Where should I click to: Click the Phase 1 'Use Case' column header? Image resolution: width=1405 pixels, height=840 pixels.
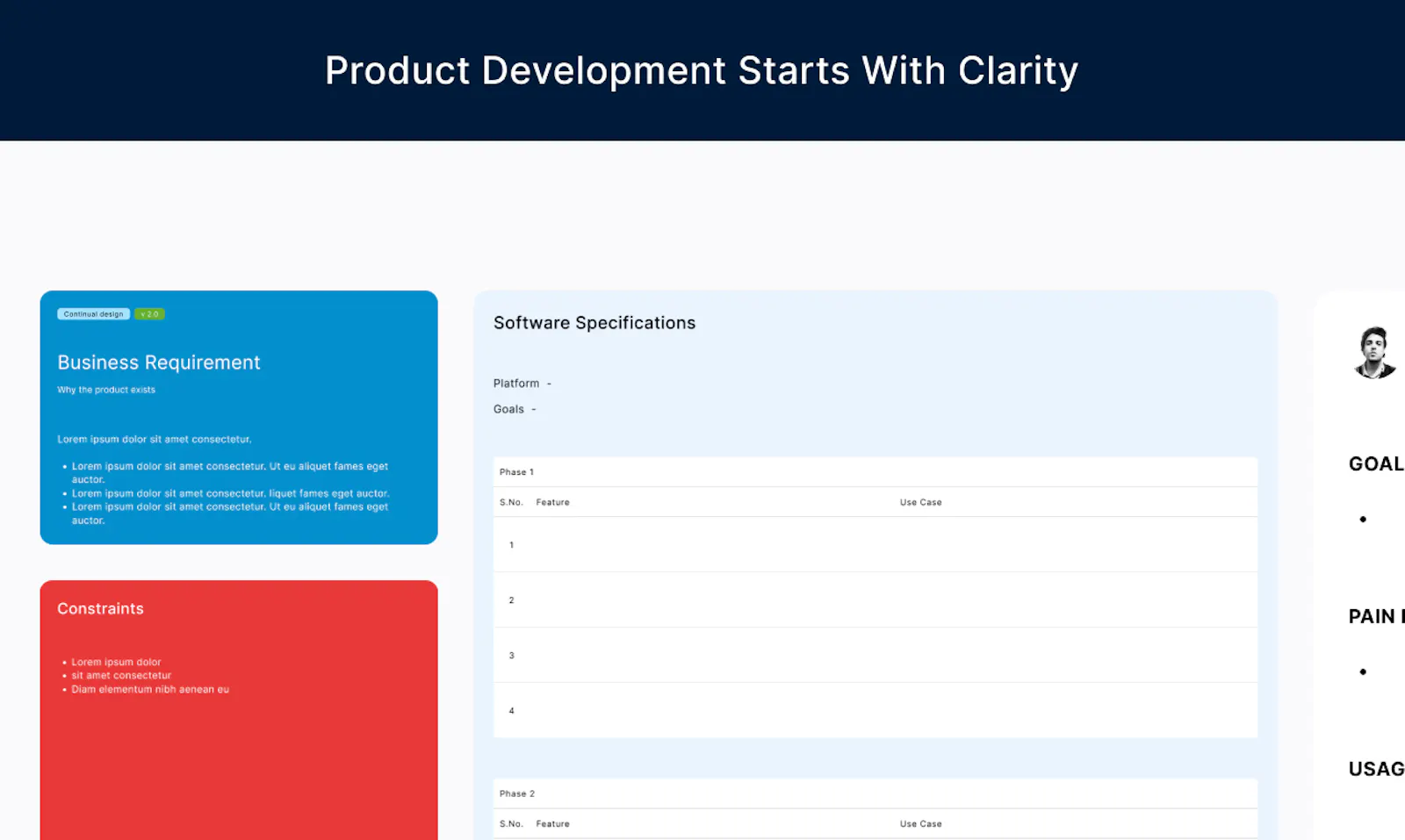point(921,502)
